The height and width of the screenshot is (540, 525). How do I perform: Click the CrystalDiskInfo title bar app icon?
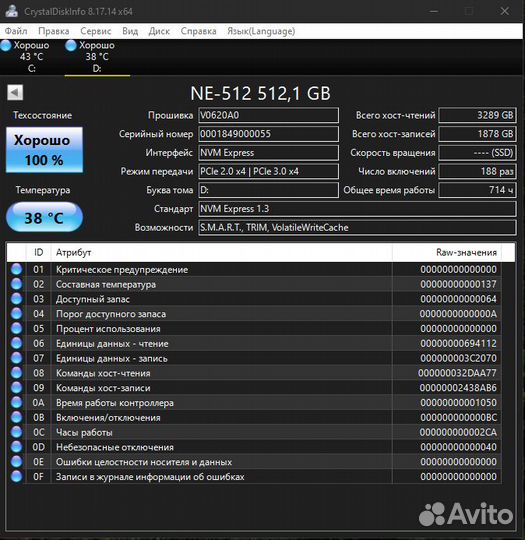[x=11, y=11]
